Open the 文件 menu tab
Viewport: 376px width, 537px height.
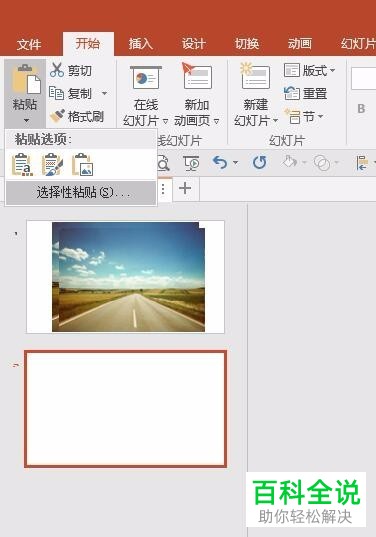click(29, 44)
